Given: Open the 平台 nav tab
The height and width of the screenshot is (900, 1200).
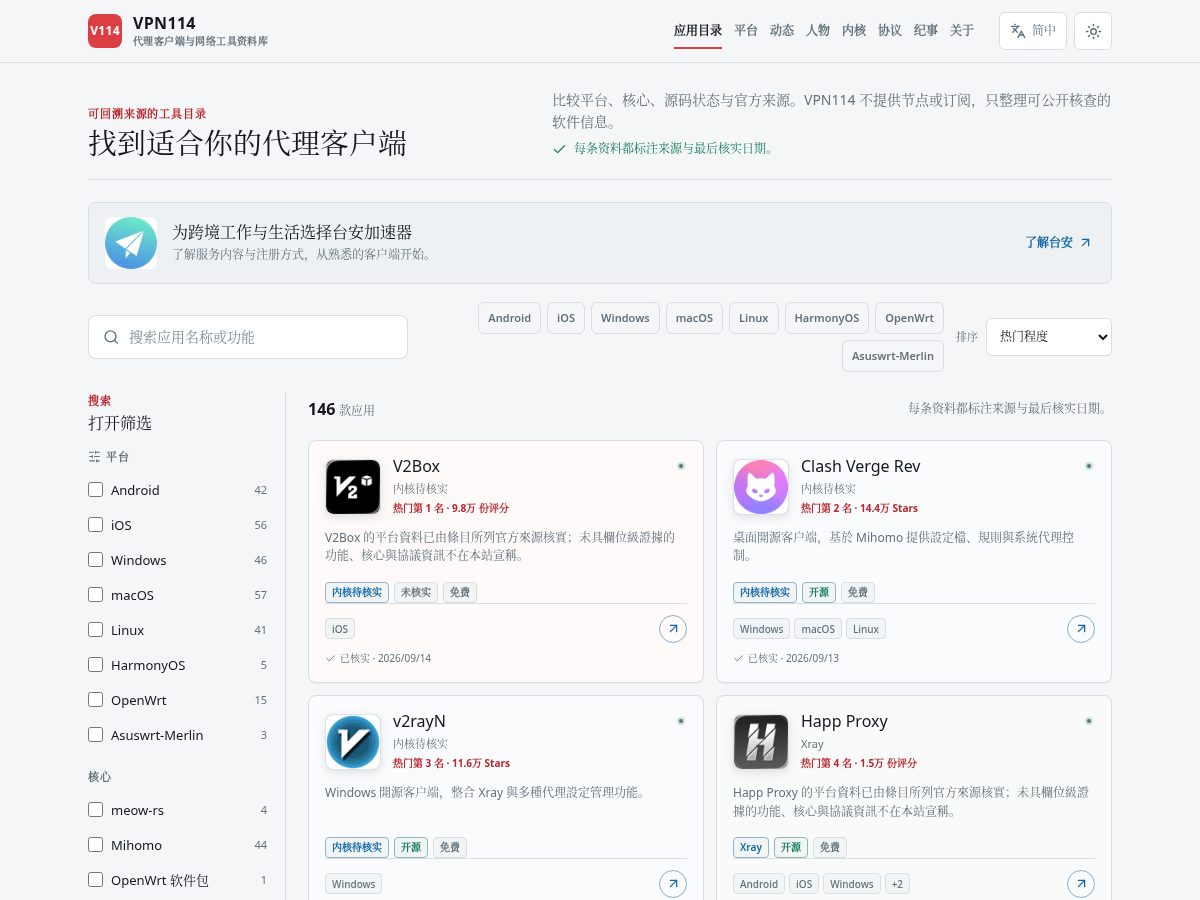Looking at the screenshot, I should 746,31.
